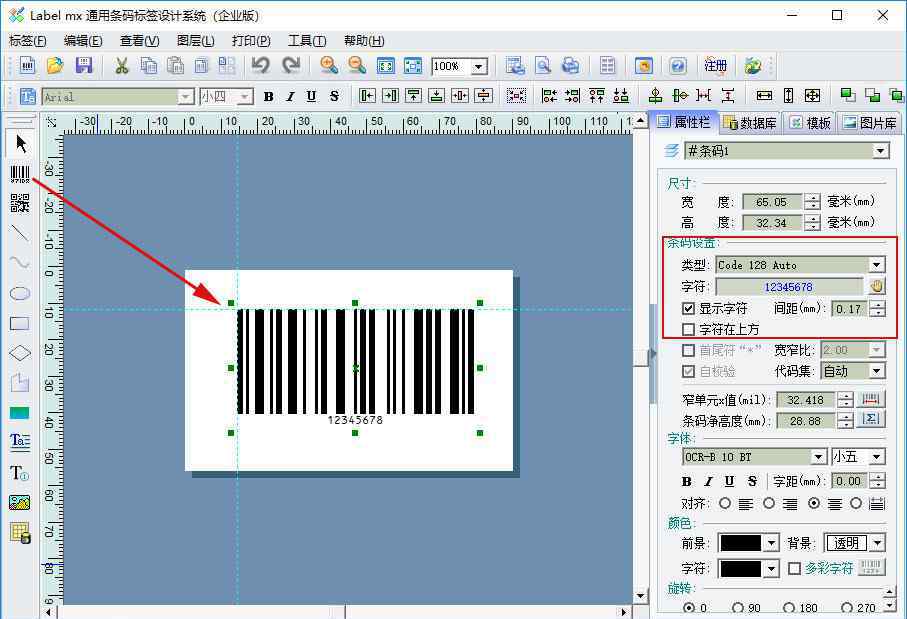The height and width of the screenshot is (619, 907).
Task: Enable the 字符在上方 checkbox
Action: (688, 329)
